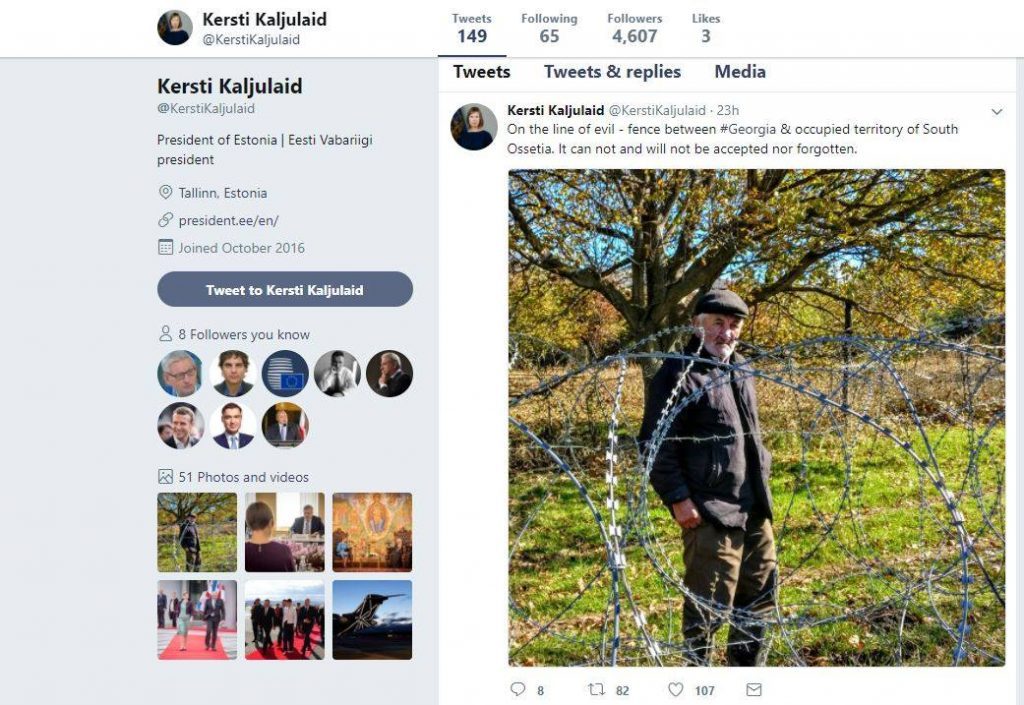Open the airplane photo thumbnail
Image resolution: width=1024 pixels, height=705 pixels.
[372, 619]
